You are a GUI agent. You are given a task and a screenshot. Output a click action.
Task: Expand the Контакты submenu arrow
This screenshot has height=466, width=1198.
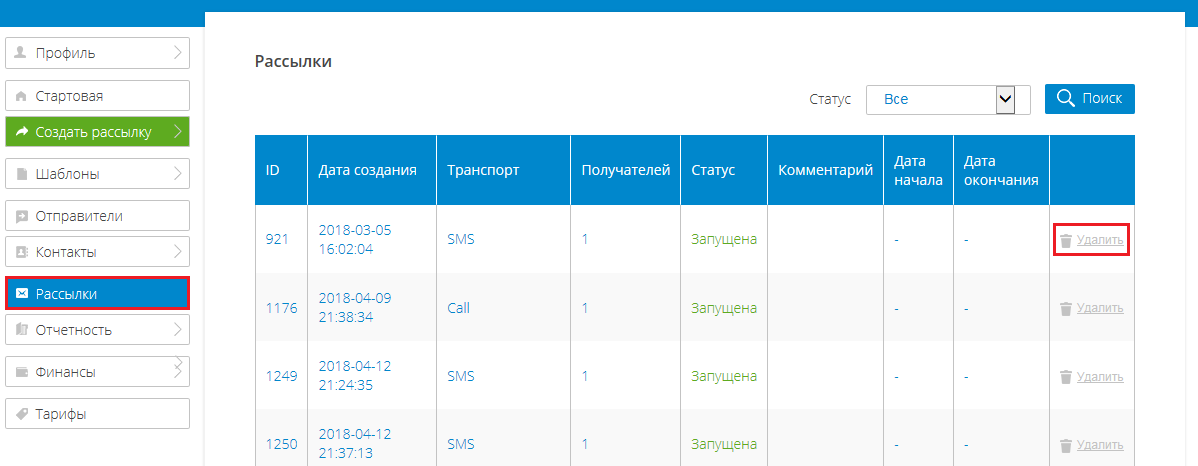177,251
